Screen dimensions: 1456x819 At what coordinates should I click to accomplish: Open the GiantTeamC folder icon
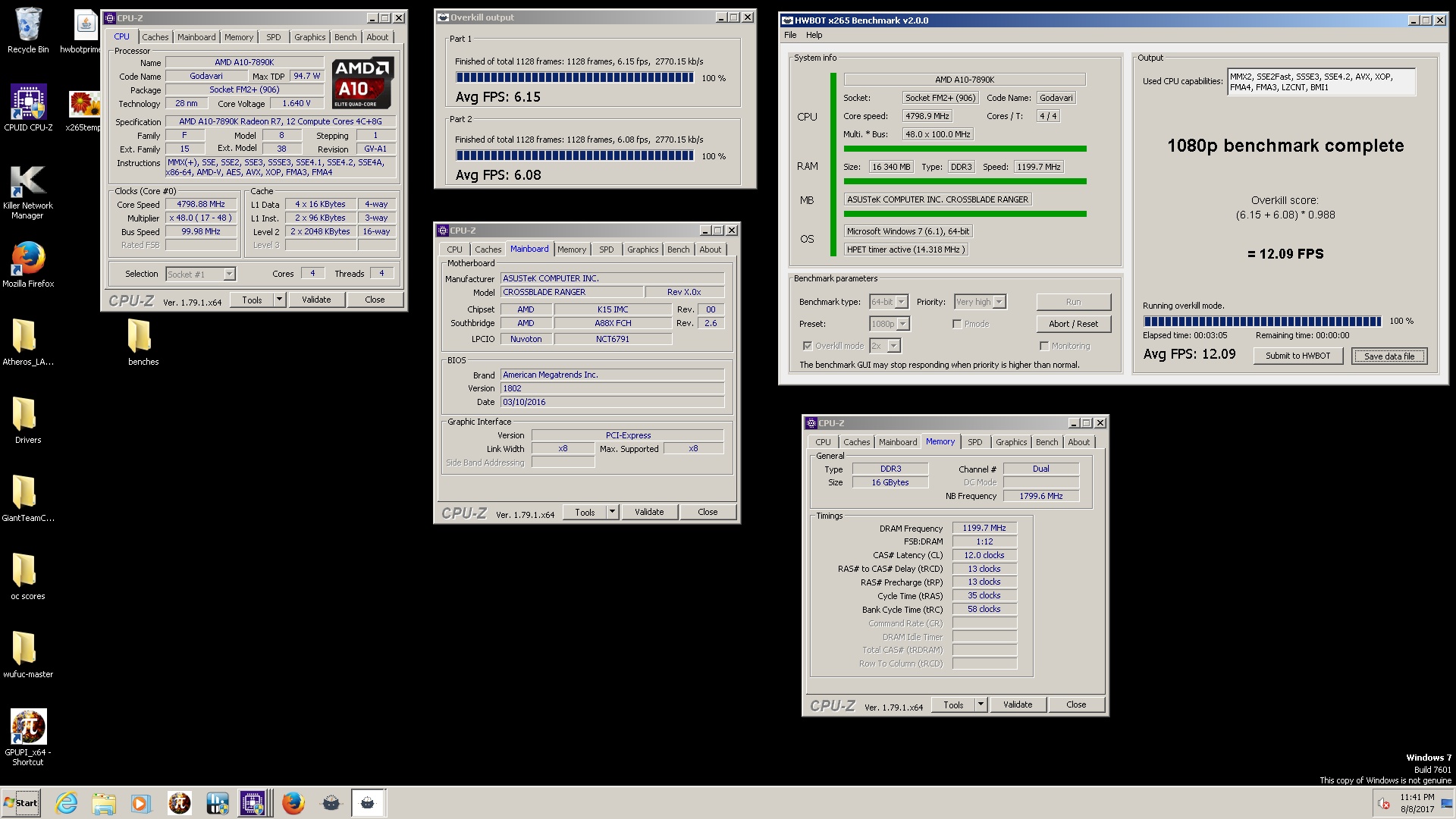(x=28, y=497)
